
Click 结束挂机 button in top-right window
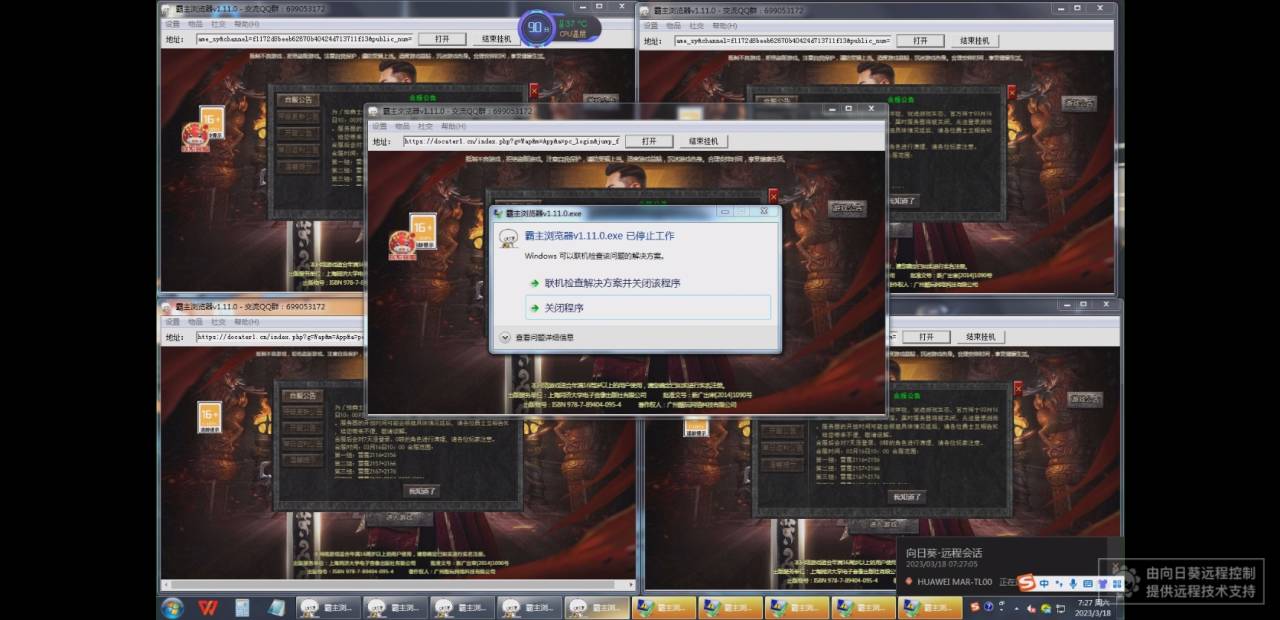point(974,41)
